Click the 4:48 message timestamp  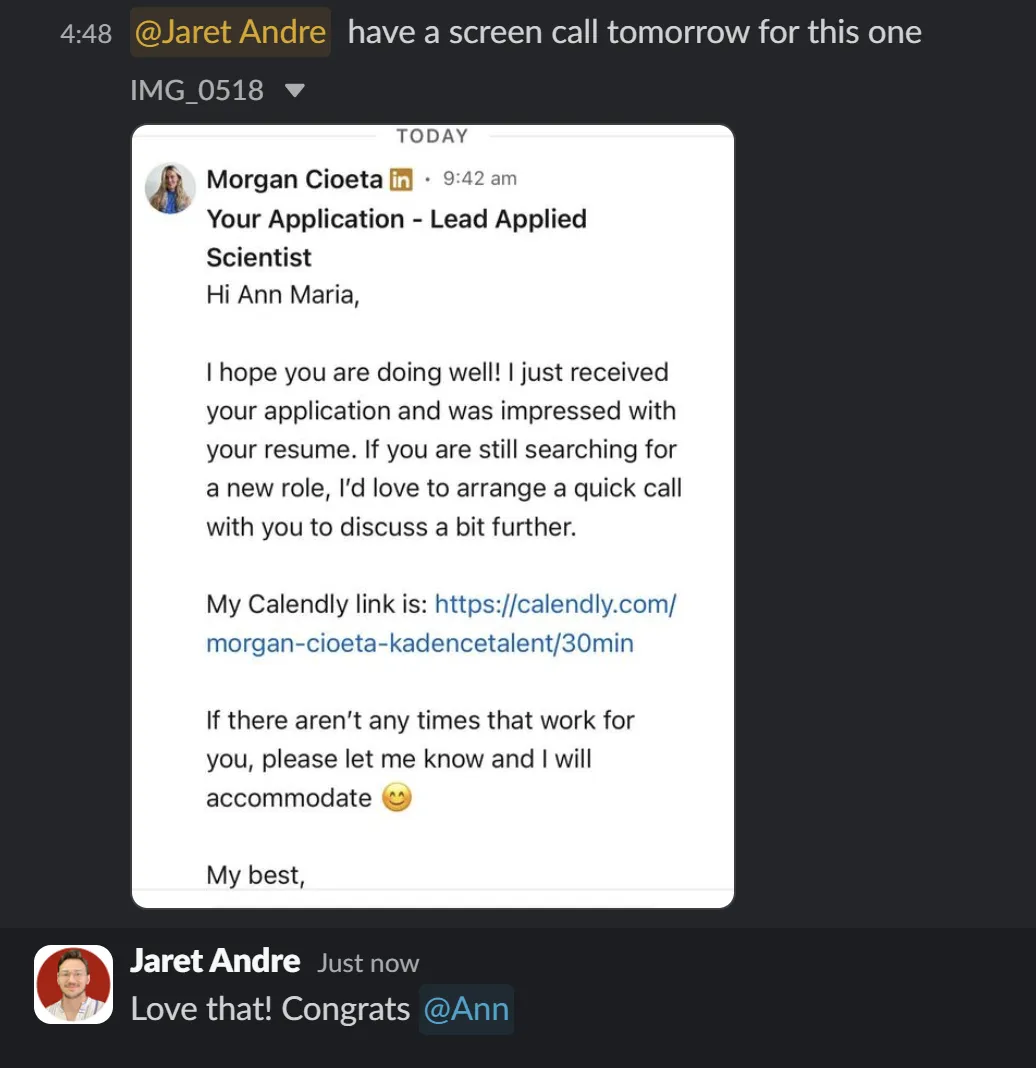86,33
